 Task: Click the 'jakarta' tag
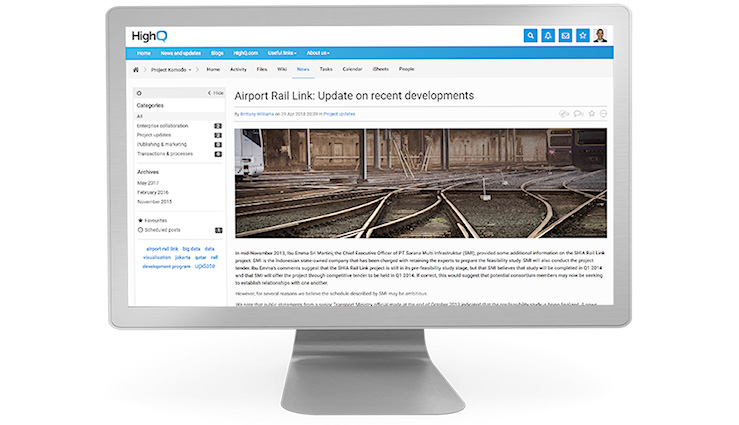182,258
